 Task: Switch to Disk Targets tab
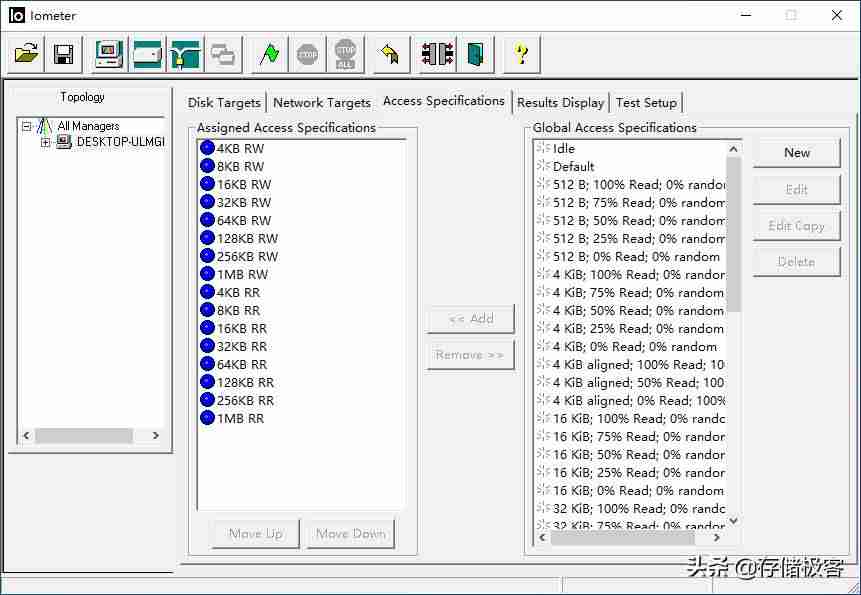(x=224, y=103)
